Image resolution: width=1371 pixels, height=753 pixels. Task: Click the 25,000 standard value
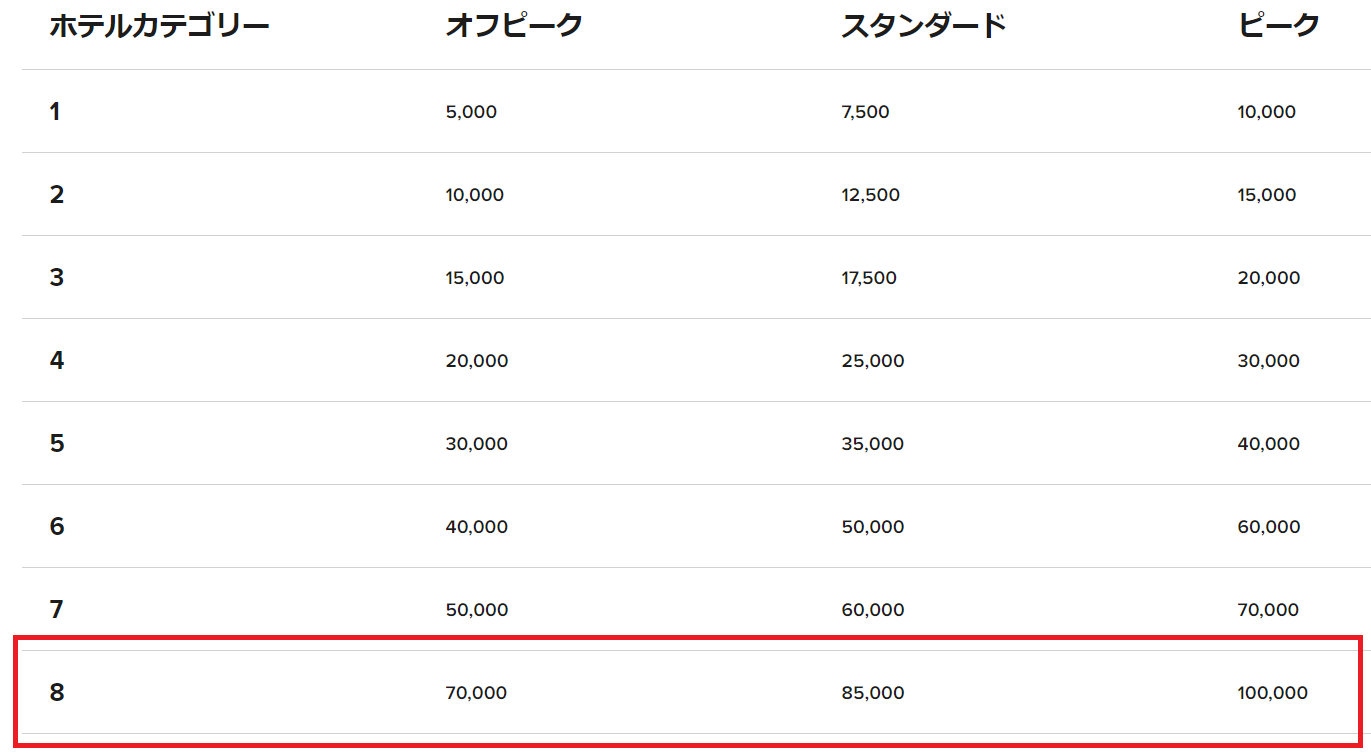(x=872, y=361)
